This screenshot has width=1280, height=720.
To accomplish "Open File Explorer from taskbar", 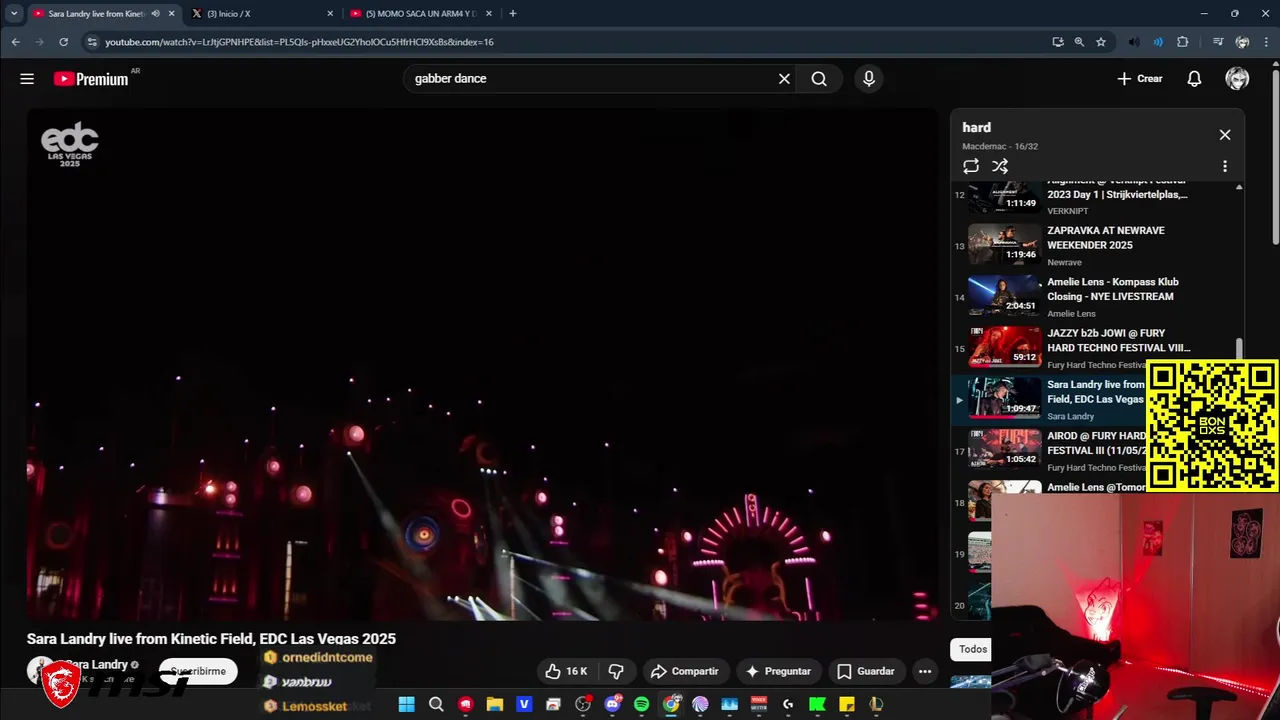I will coord(495,704).
